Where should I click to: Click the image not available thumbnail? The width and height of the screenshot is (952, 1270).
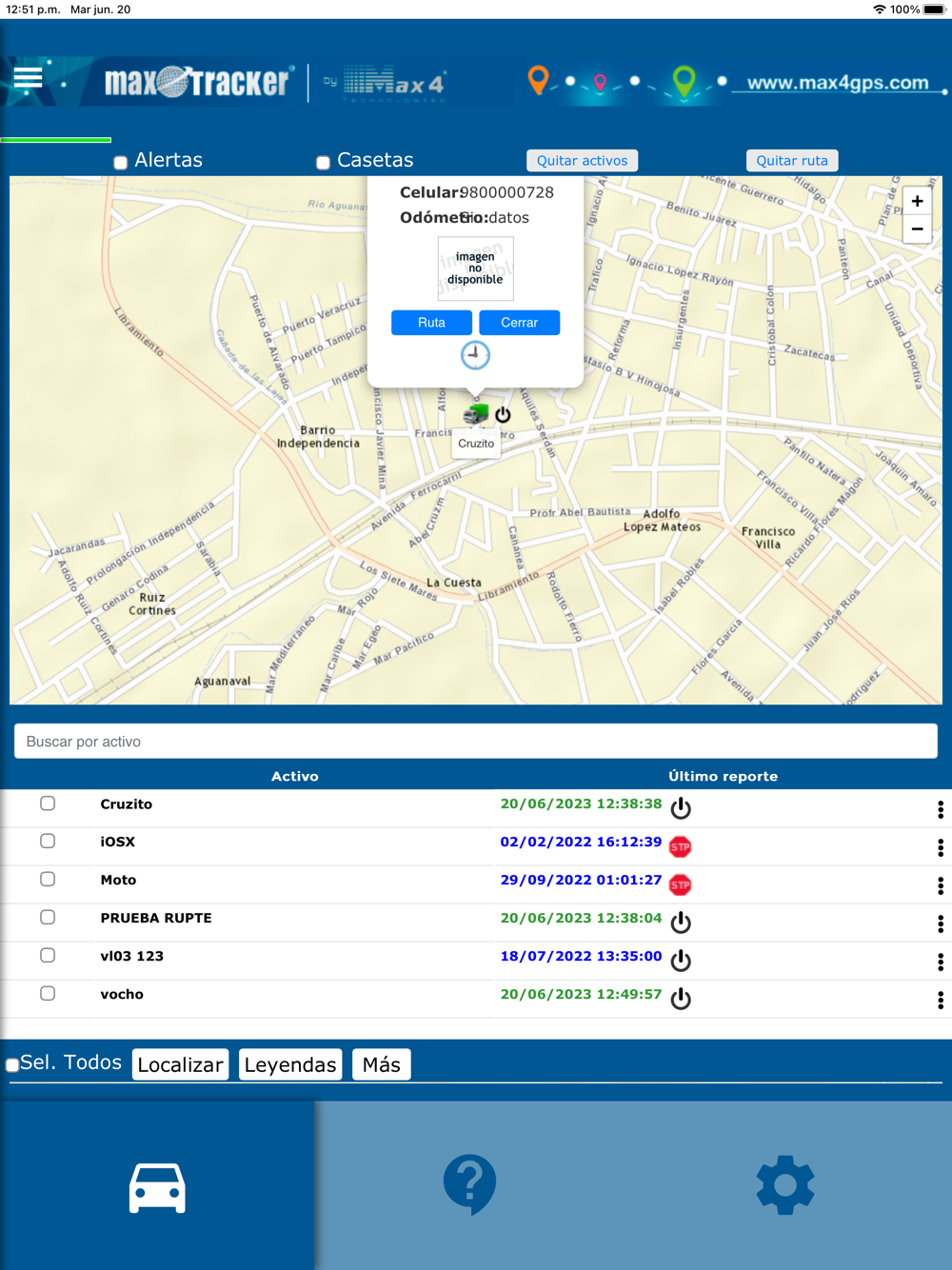[x=475, y=268]
